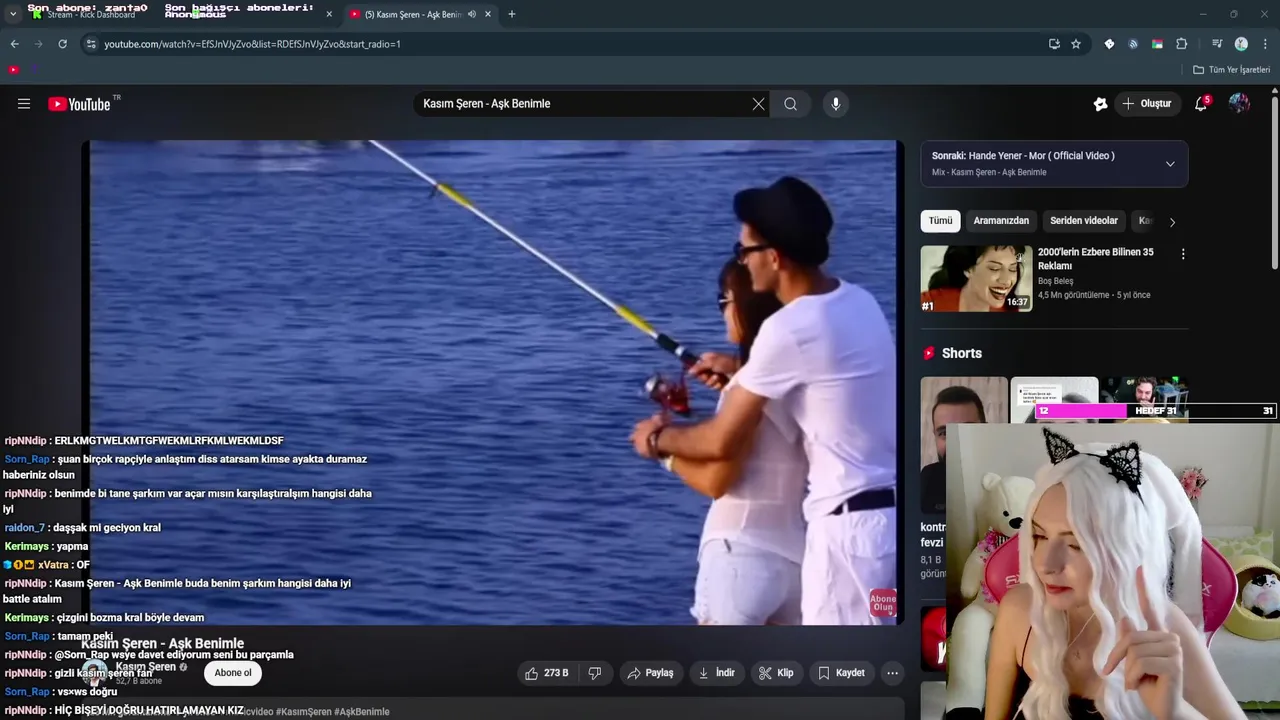The height and width of the screenshot is (720, 1280).
Task: Open 2000'lerin Ezbere Bilinen 35 Reklamı title
Action: click(x=1096, y=259)
